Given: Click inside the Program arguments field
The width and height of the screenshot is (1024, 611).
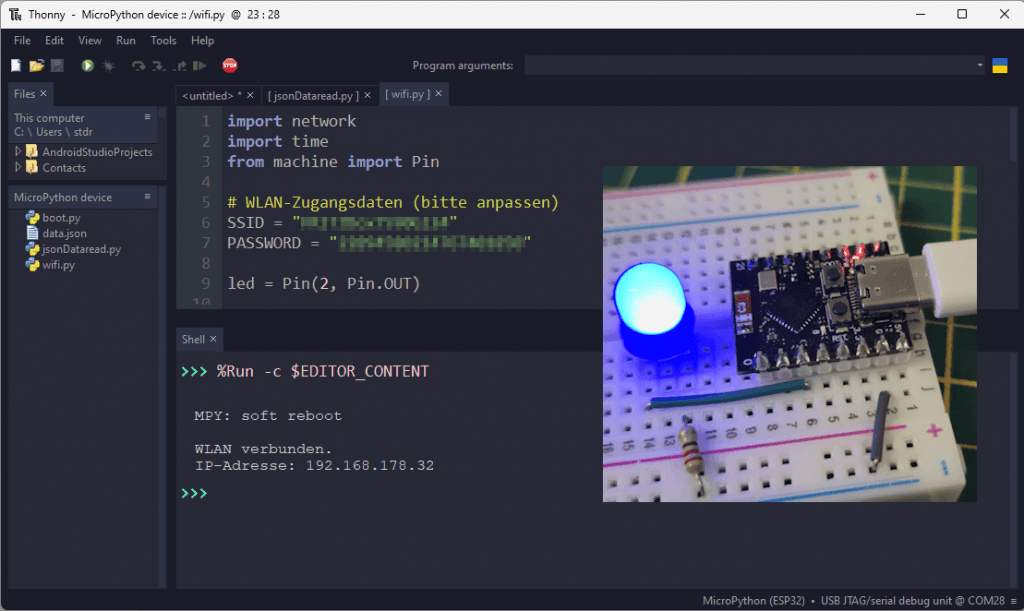Looking at the screenshot, I should pos(750,65).
